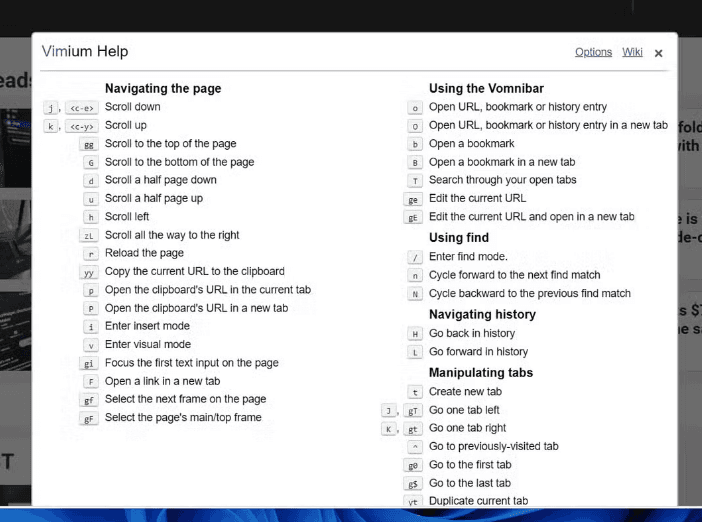Click the 'k' key badge for Scroll up
Screen dimensions: 702x522
click(51, 126)
